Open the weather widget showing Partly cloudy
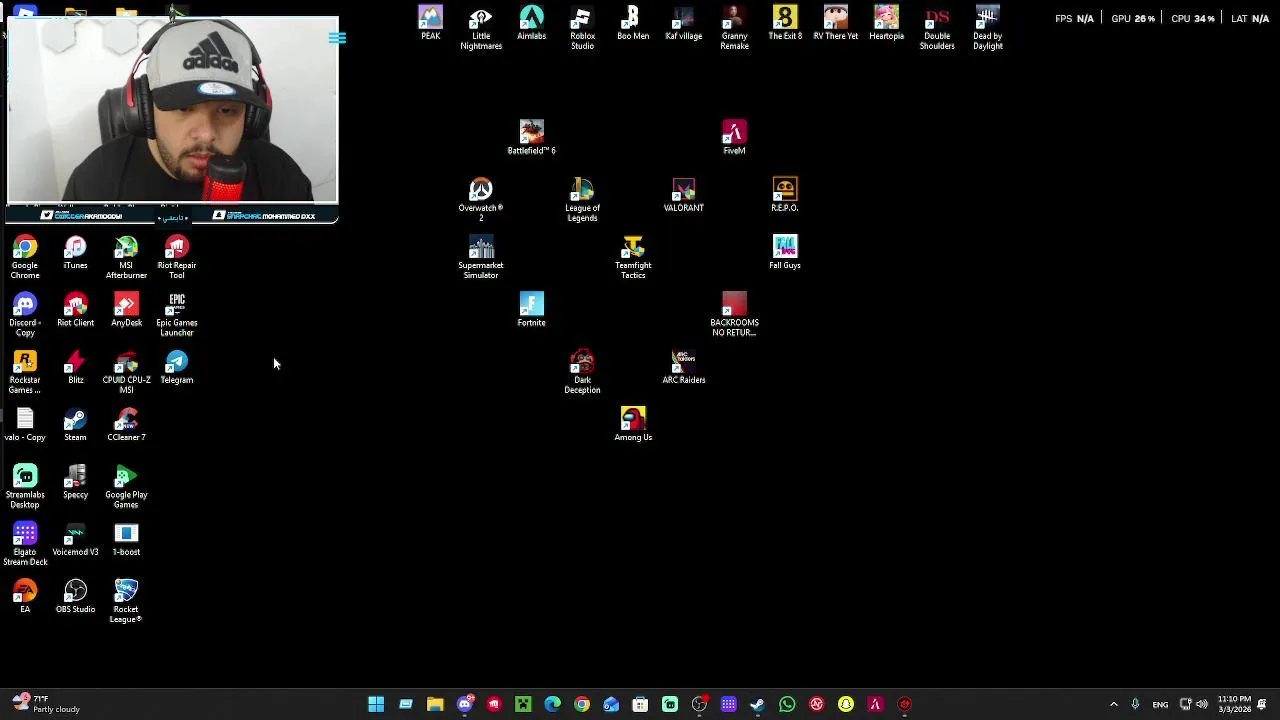This screenshot has width=1280, height=720. tap(45, 704)
